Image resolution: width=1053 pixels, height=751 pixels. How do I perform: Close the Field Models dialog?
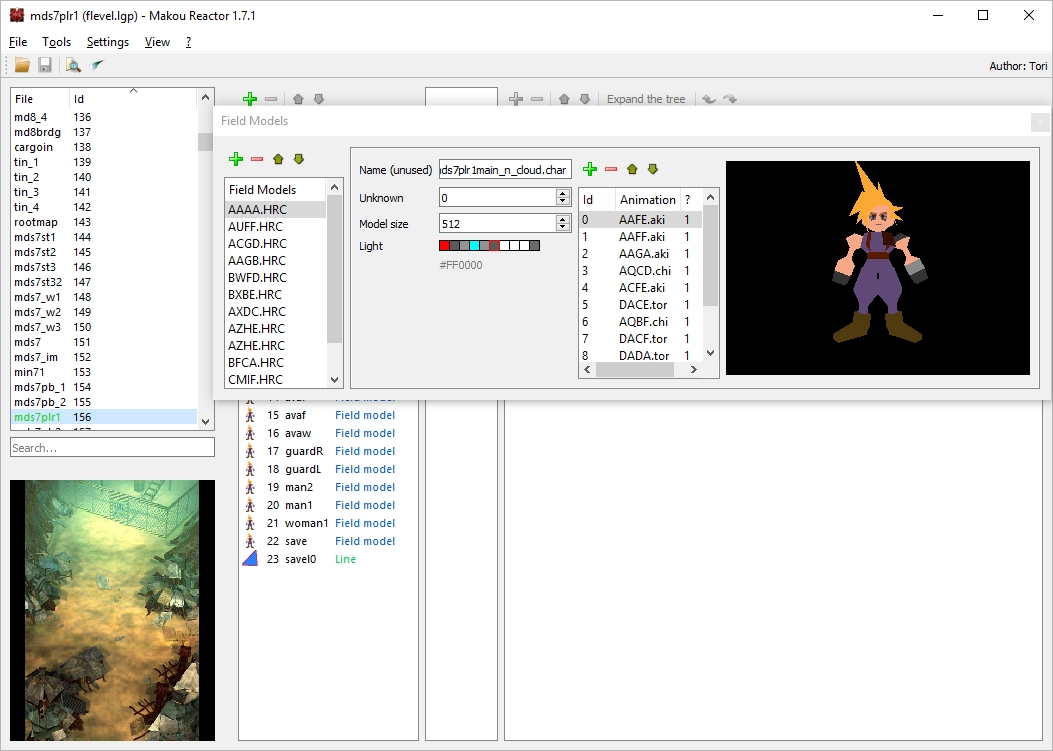[1040, 122]
